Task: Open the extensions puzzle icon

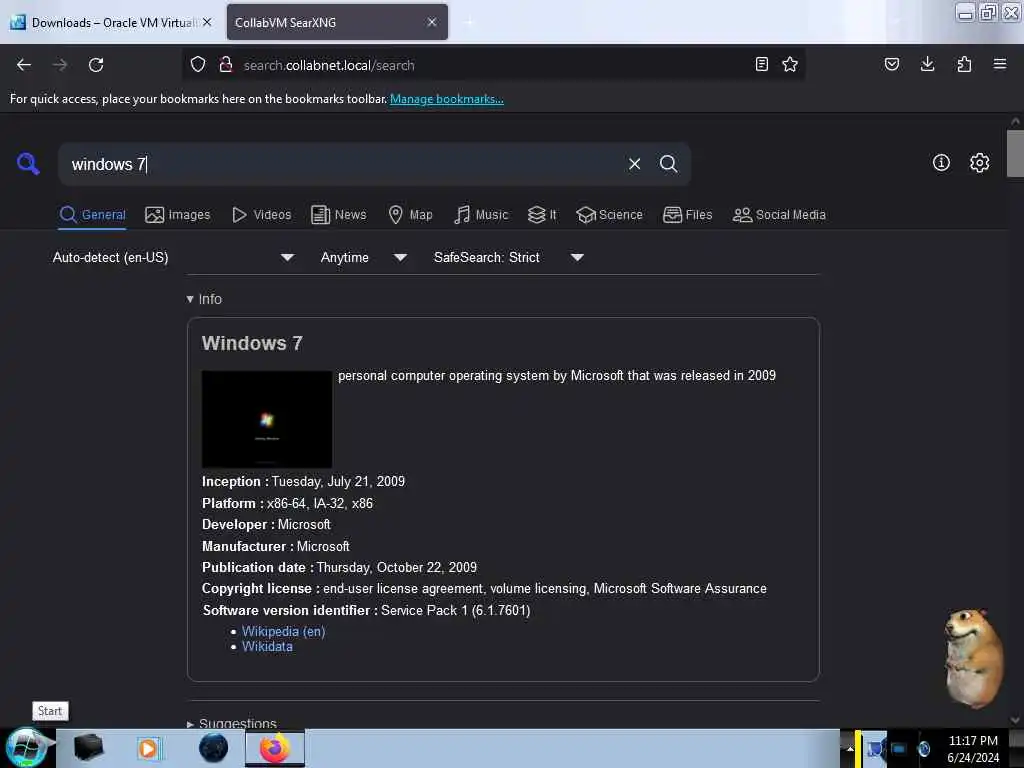Action: 964,64
